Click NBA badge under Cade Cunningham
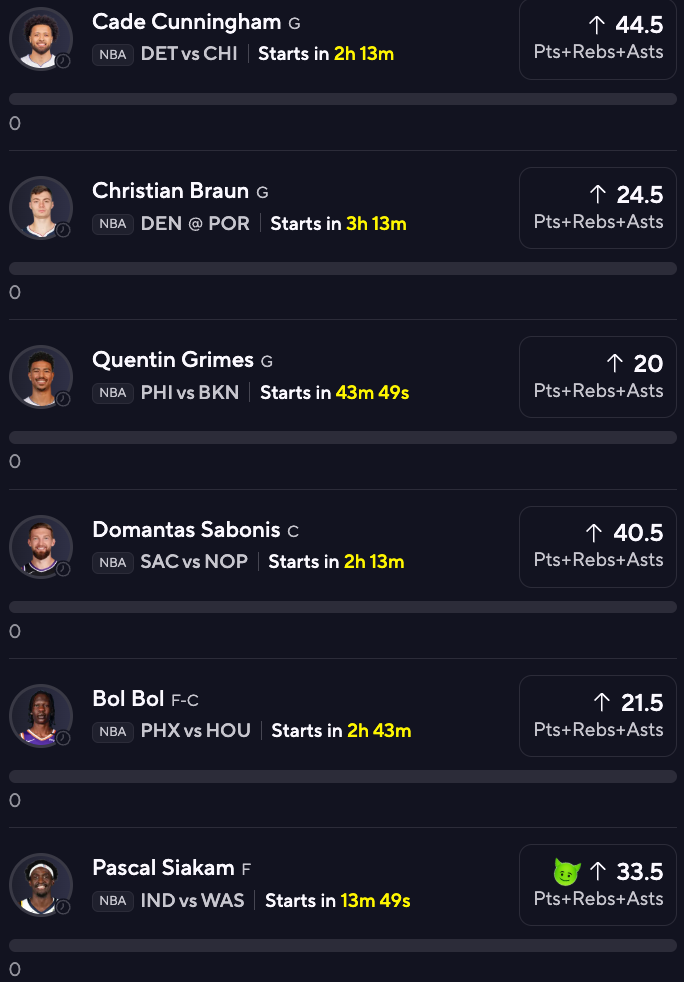This screenshot has width=684, height=982. [x=113, y=54]
